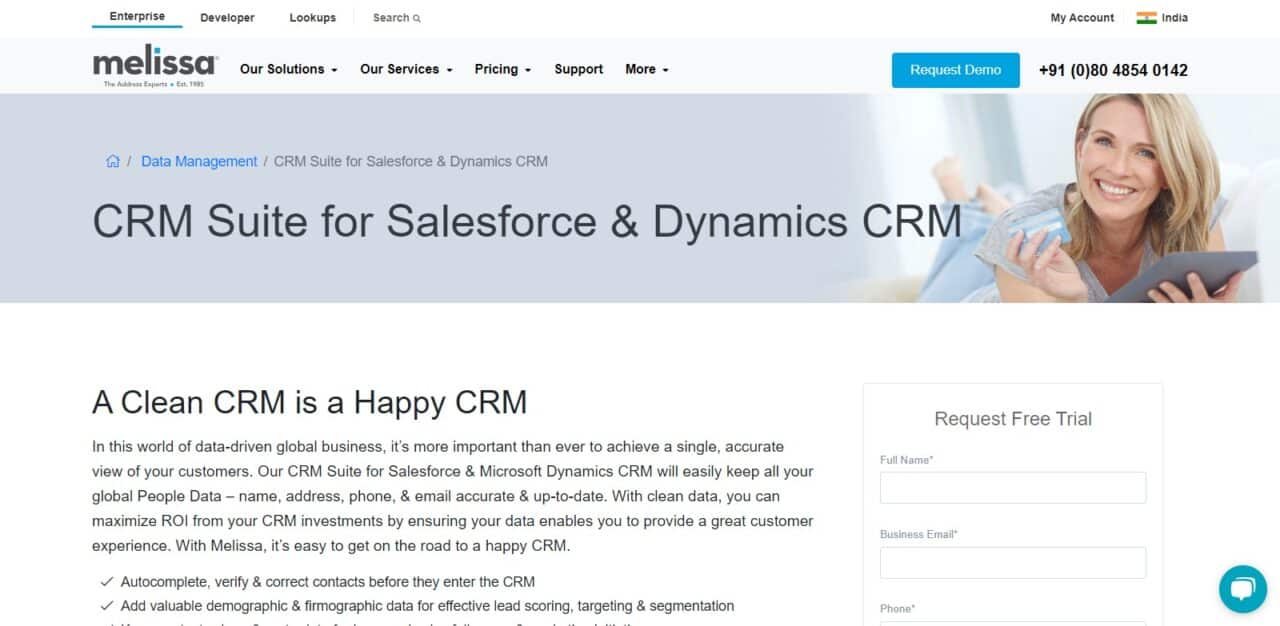The width and height of the screenshot is (1280, 626).
Task: Expand the Our Services menu
Action: pyautogui.click(x=406, y=69)
